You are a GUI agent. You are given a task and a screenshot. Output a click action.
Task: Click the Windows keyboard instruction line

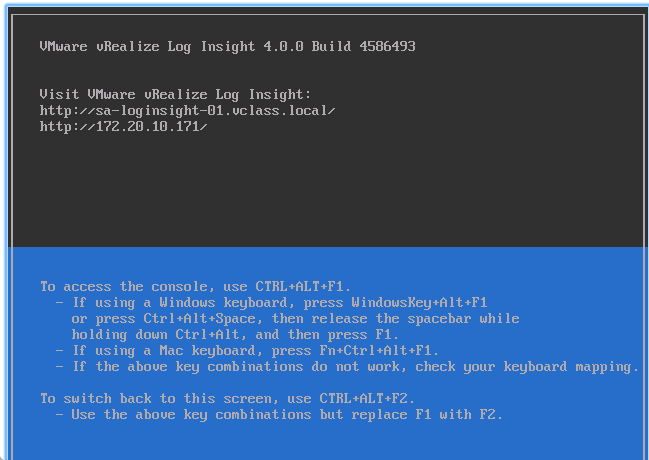[272, 302]
